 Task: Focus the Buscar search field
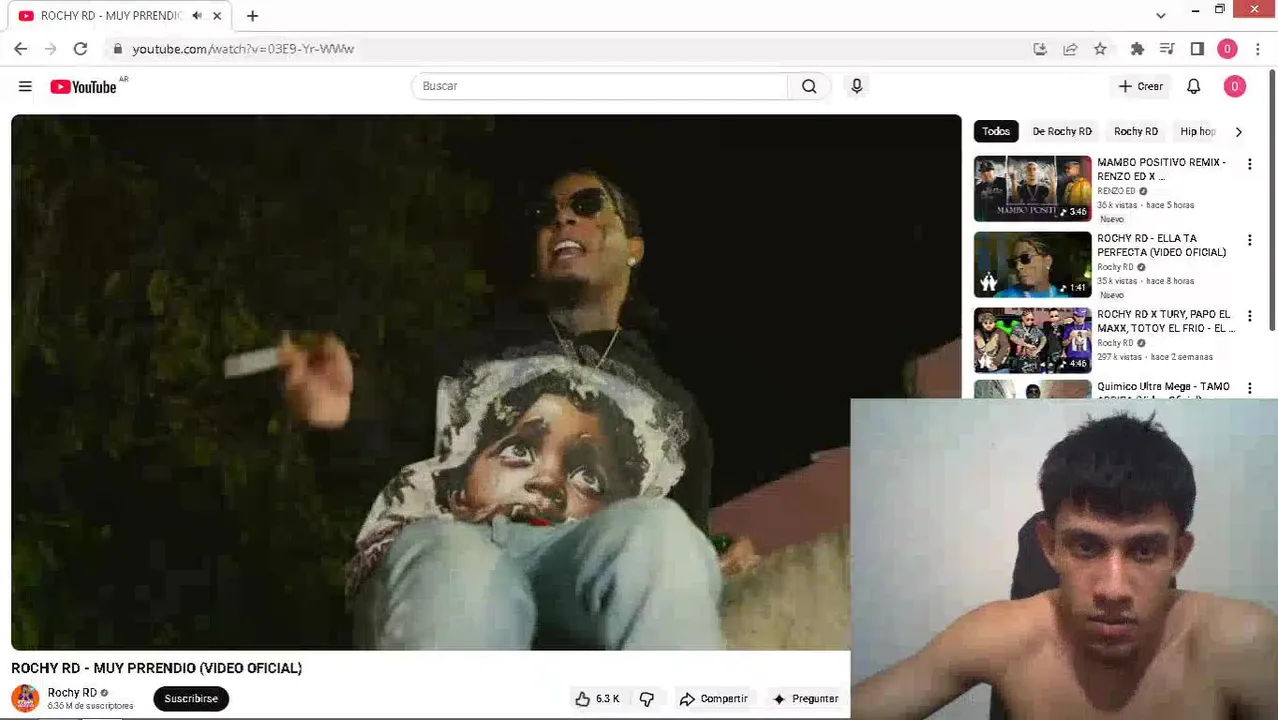600,86
